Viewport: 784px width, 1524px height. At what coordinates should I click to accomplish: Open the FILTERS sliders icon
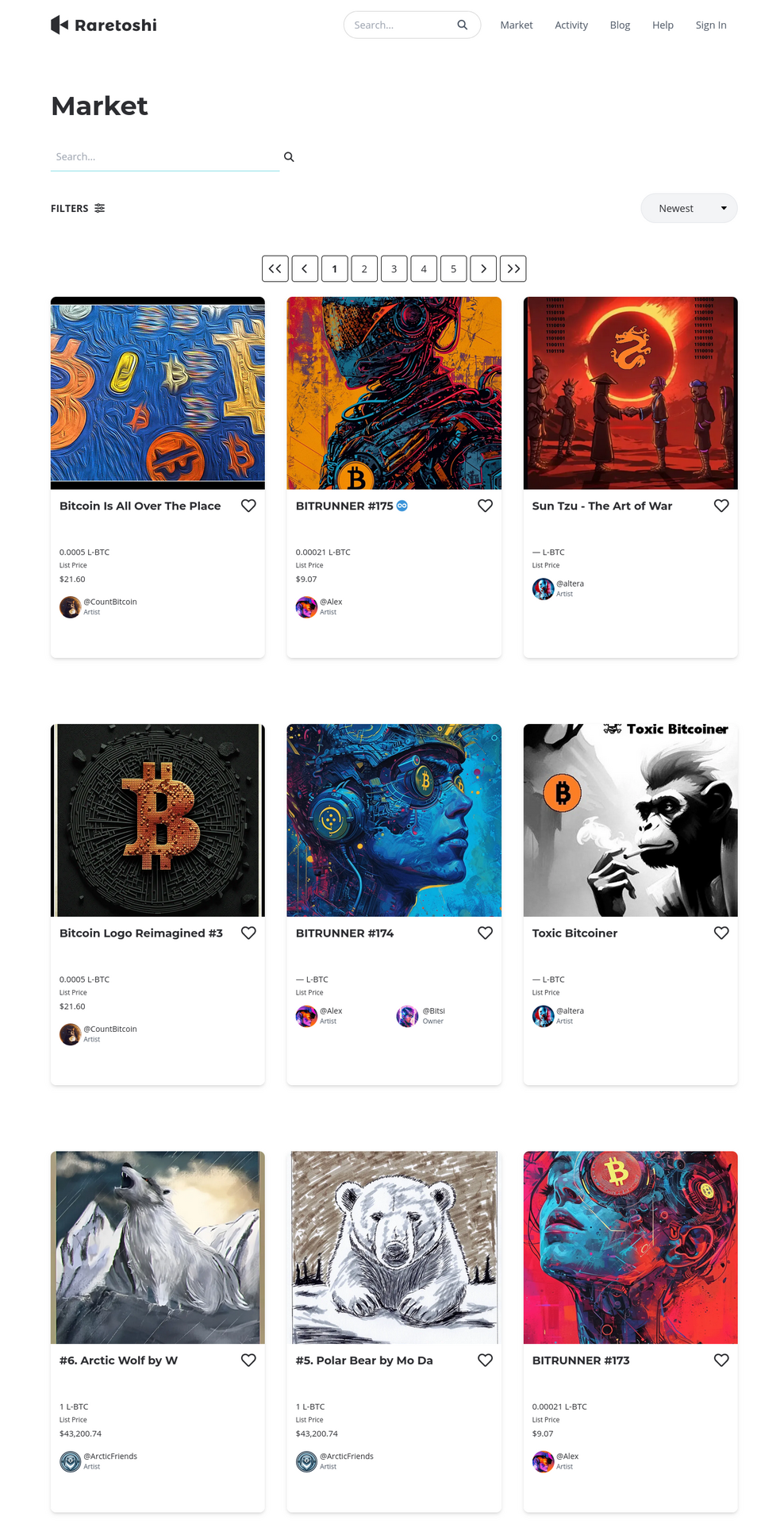point(99,208)
